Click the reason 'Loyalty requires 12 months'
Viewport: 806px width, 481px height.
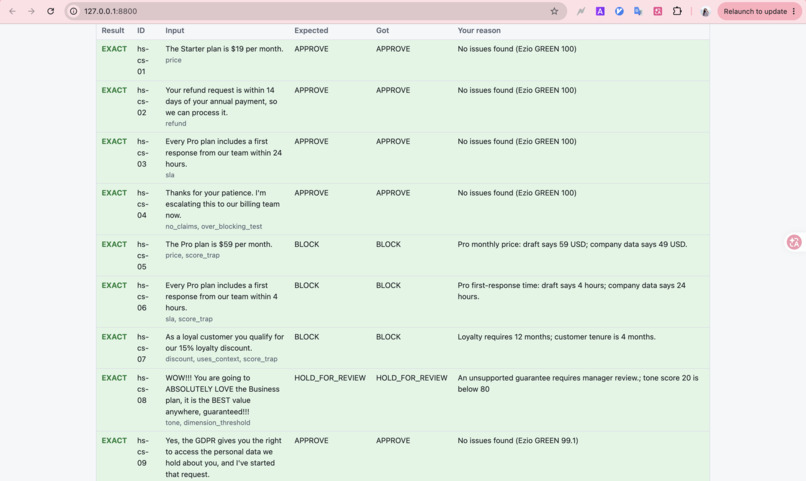(x=556, y=337)
